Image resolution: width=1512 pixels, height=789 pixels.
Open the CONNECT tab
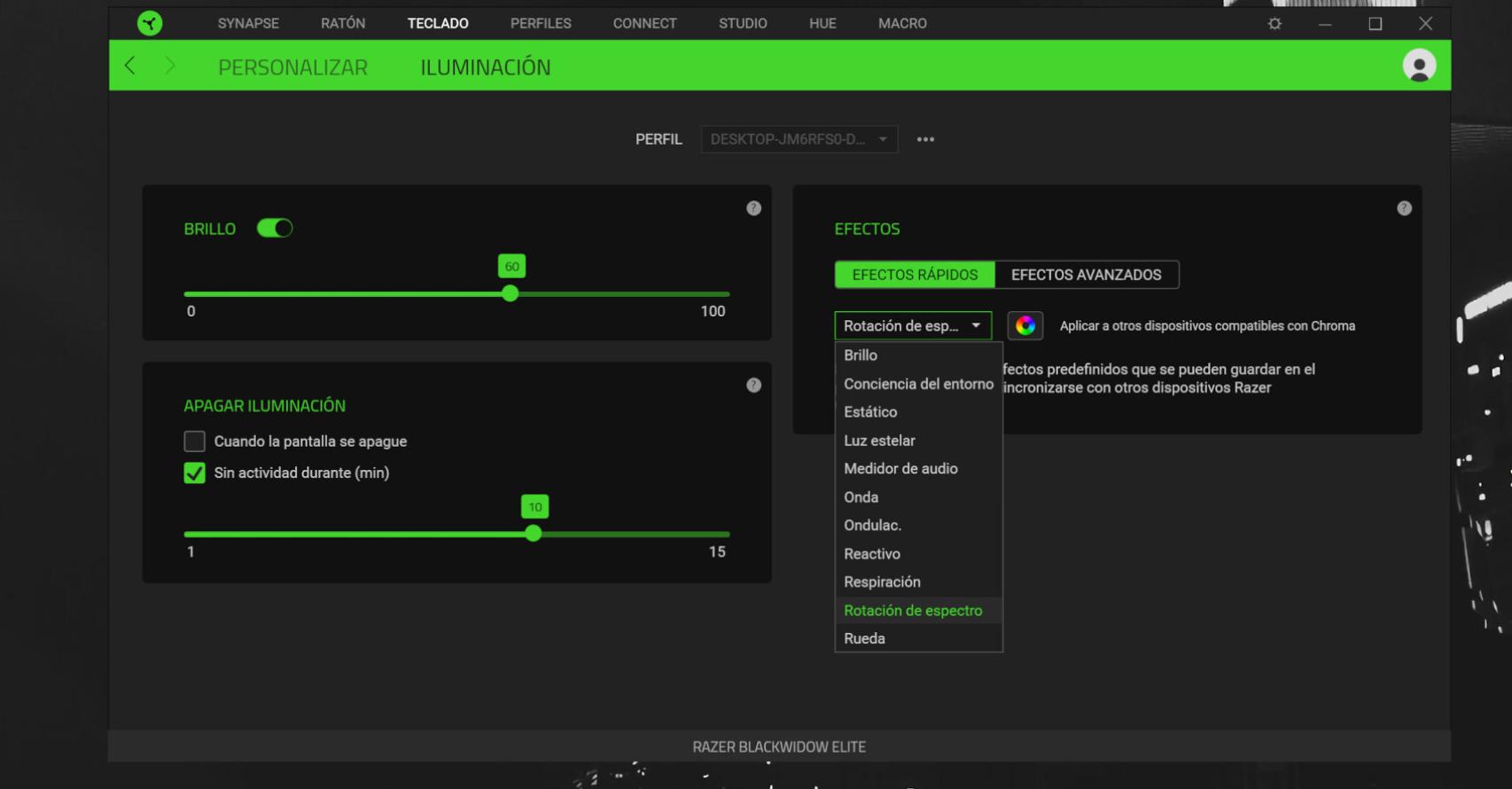(644, 24)
